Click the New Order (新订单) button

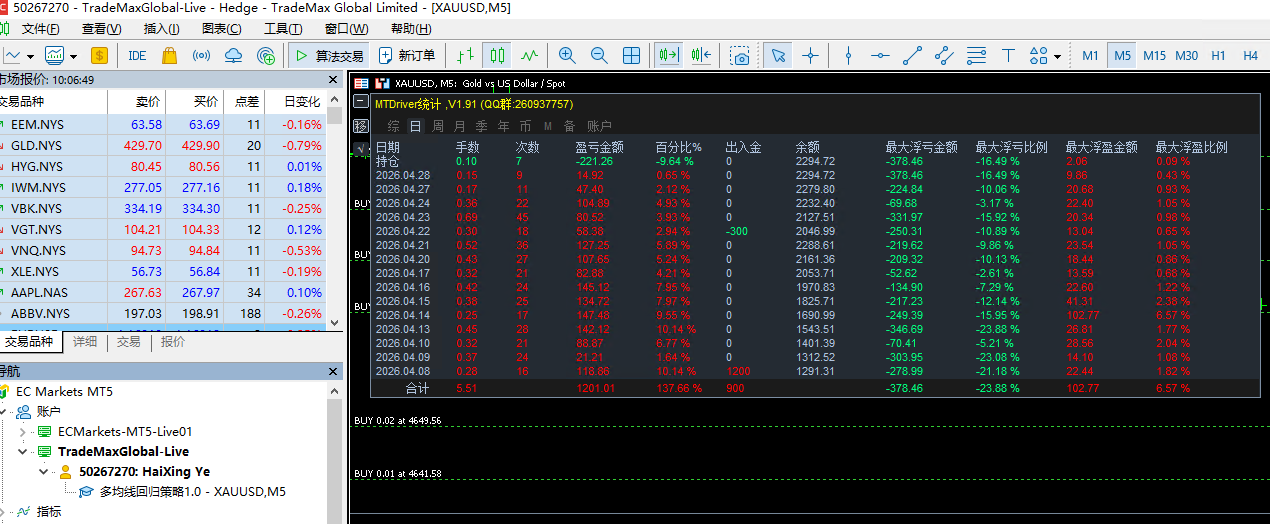(407, 56)
